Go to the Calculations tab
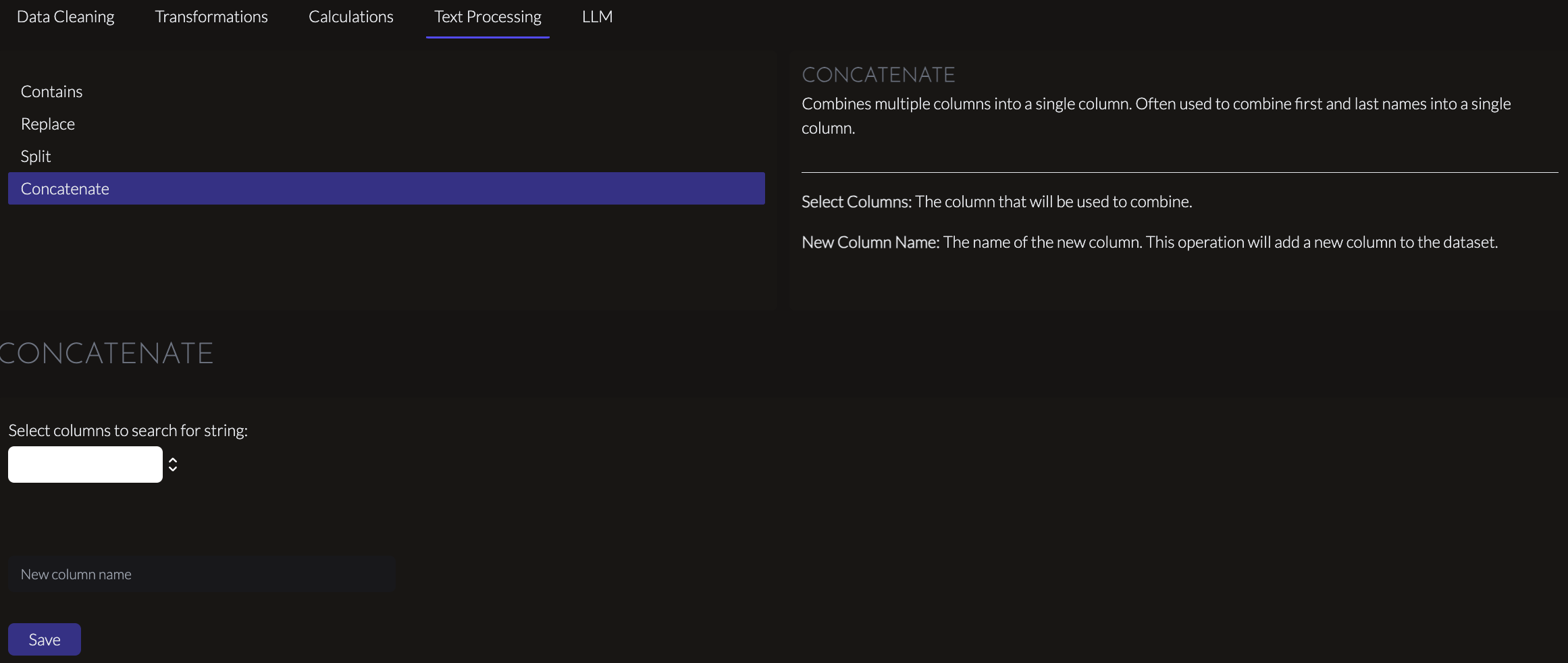1568x663 pixels. coord(350,17)
